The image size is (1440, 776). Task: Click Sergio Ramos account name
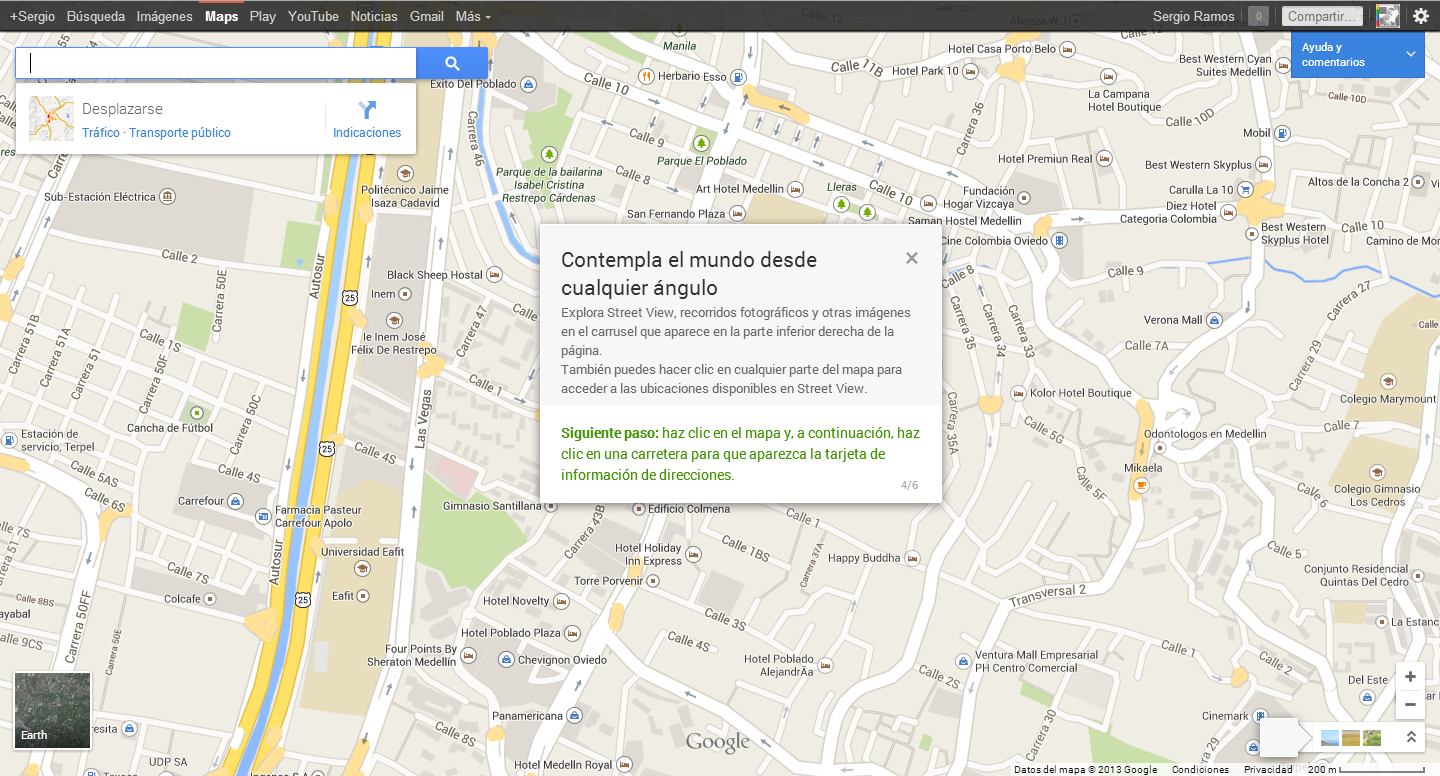pos(1194,16)
